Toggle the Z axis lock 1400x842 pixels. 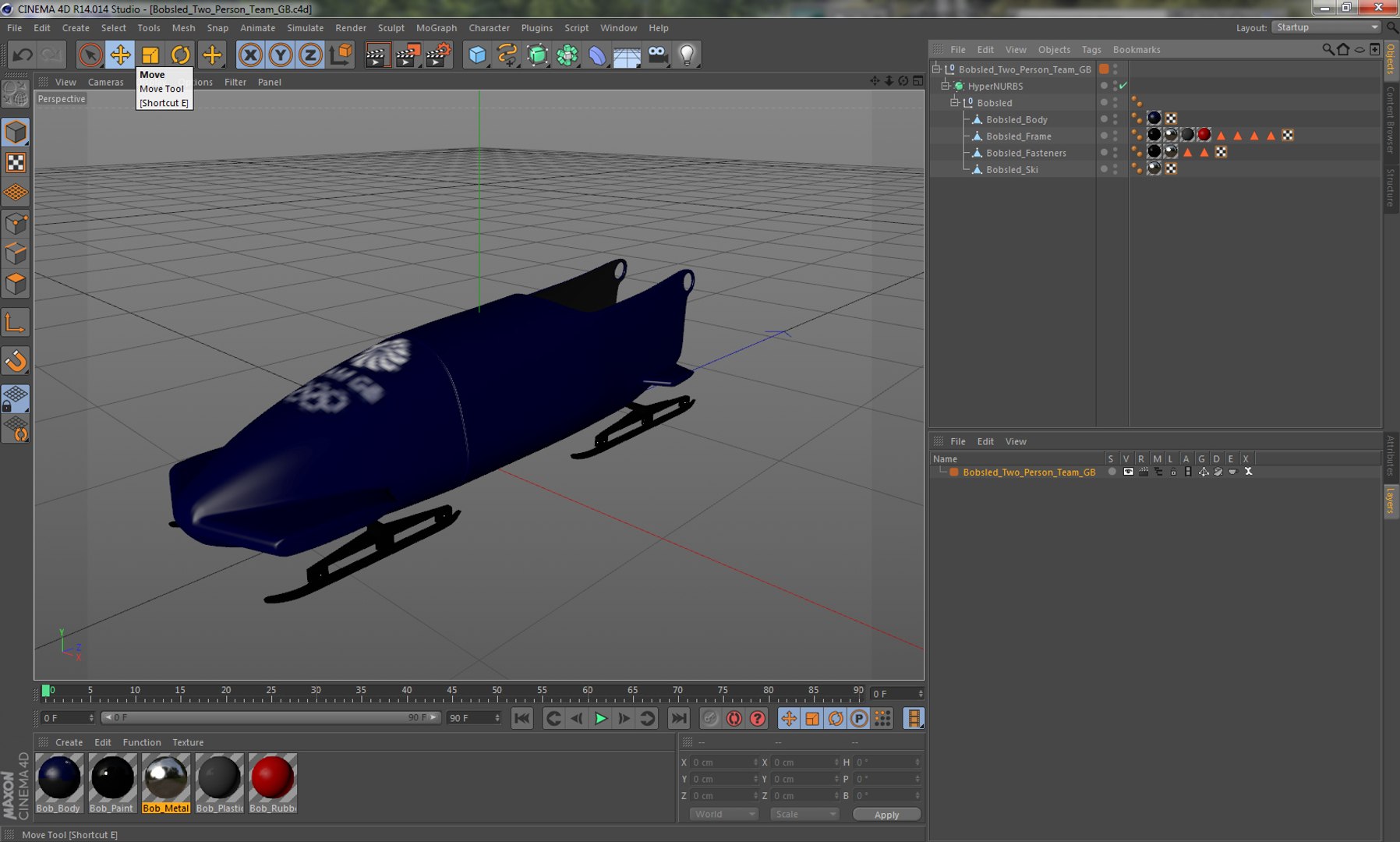click(310, 55)
